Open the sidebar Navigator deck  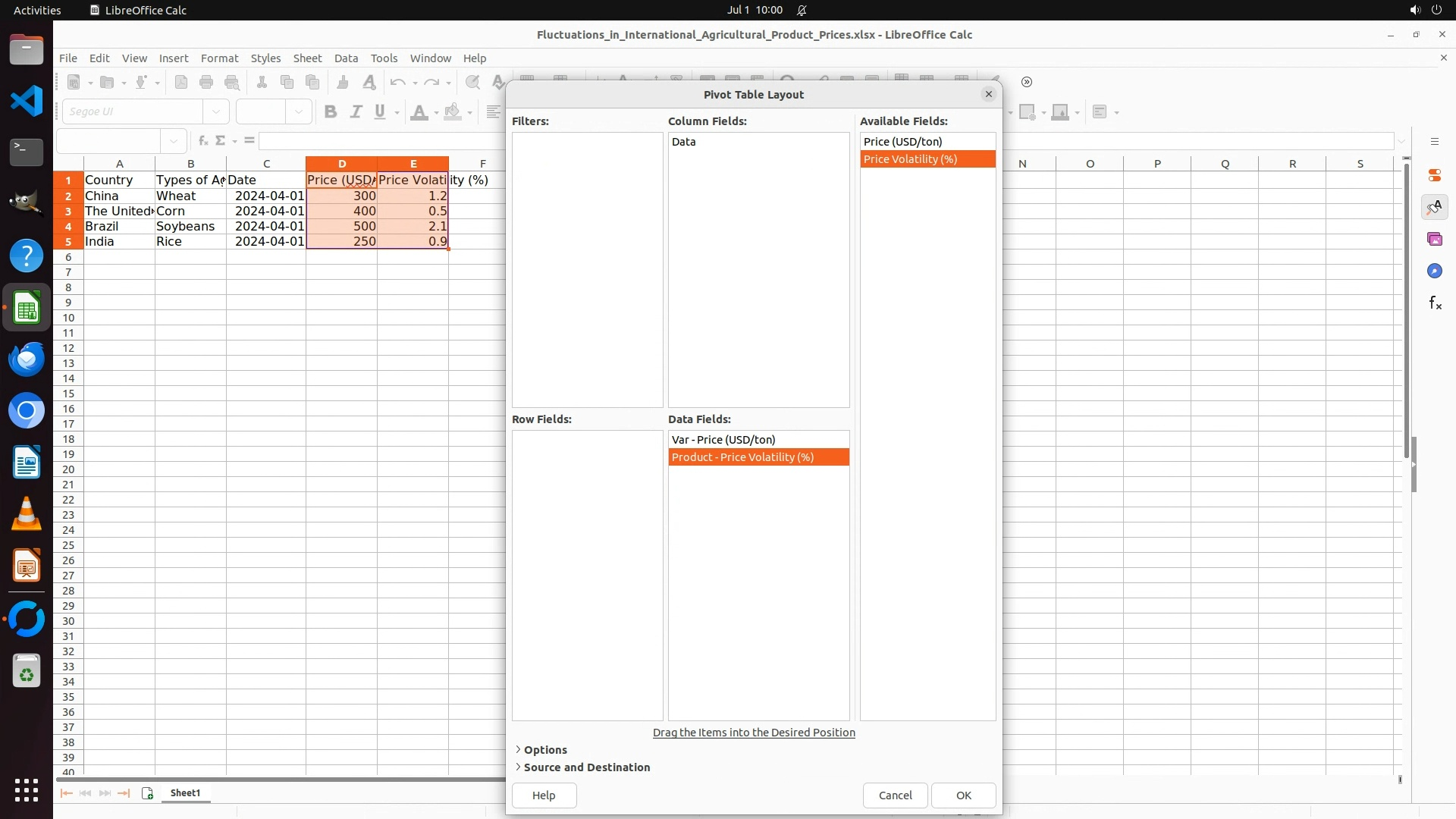click(x=1434, y=271)
